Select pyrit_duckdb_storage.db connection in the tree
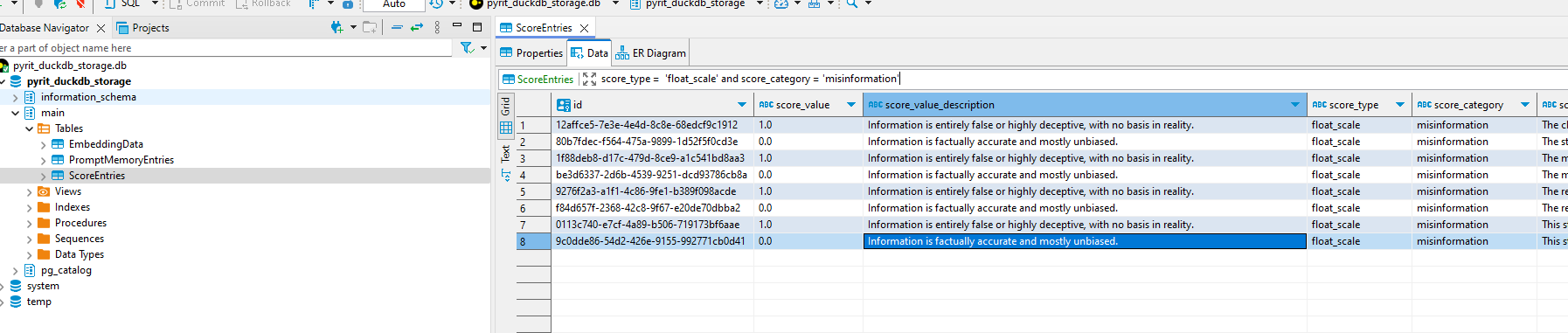The height and width of the screenshot is (333, 1568). 70,66
